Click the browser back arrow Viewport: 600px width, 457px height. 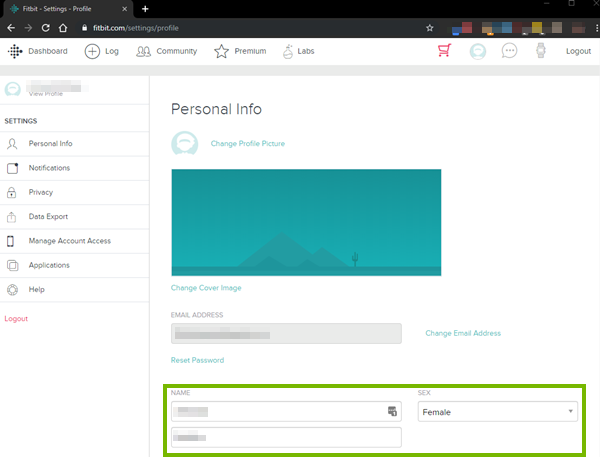11,28
